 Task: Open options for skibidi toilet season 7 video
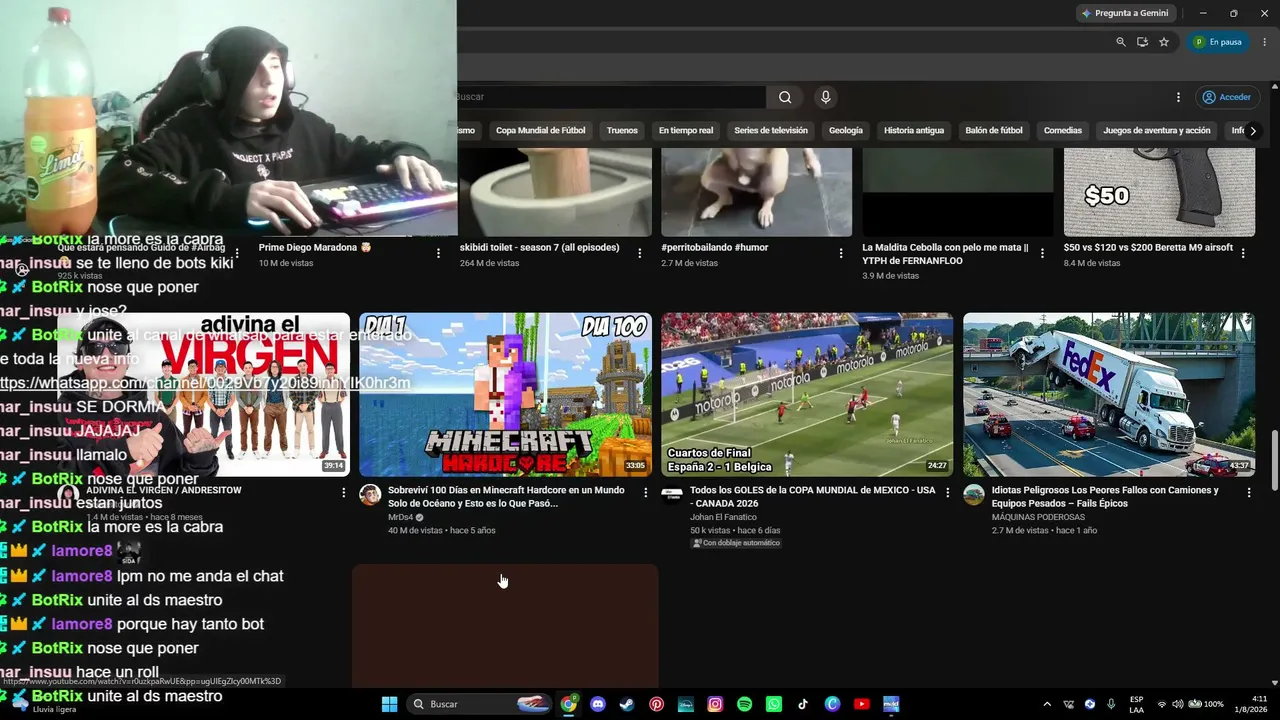click(640, 253)
